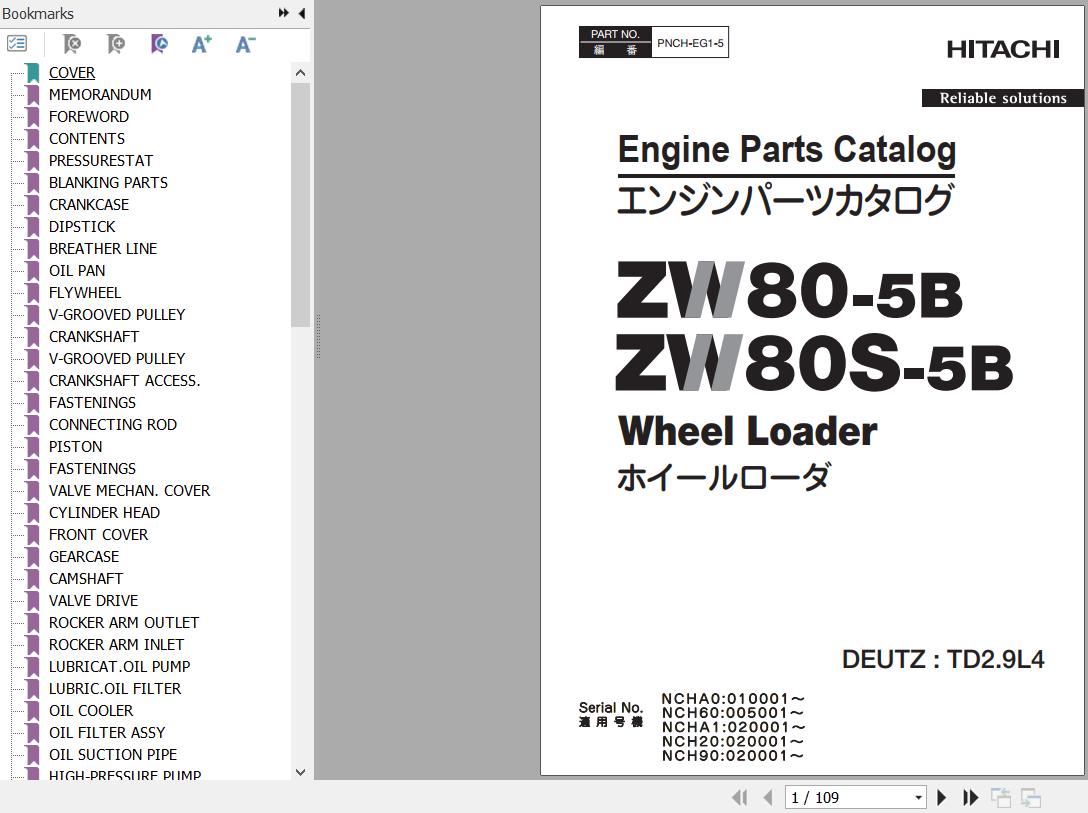1088x813 pixels.
Task: Click the previous view icon in the status bar
Action: pos(1001,798)
